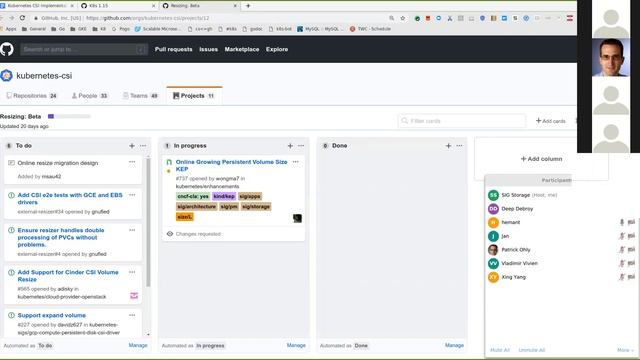Open Online Growing Persistent Volume Size KEP
Image resolution: width=640 pixels, height=360 pixels.
coord(231,165)
